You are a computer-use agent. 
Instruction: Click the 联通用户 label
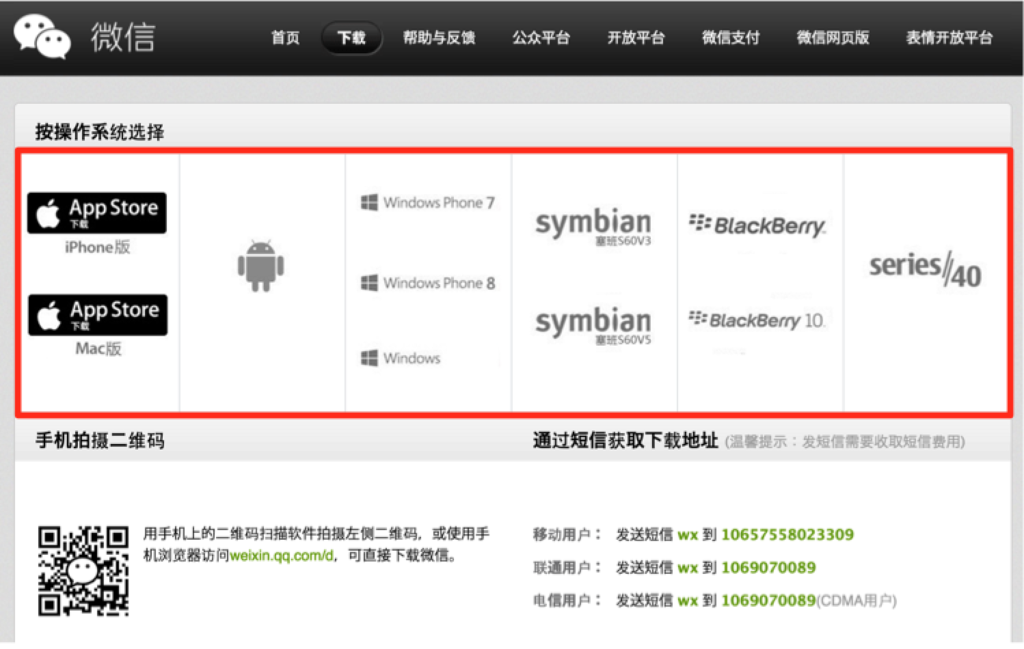pyautogui.click(x=566, y=567)
